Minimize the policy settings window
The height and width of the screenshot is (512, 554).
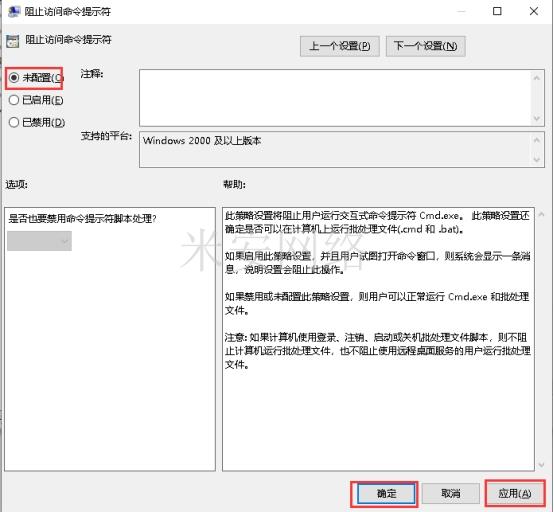point(461,11)
